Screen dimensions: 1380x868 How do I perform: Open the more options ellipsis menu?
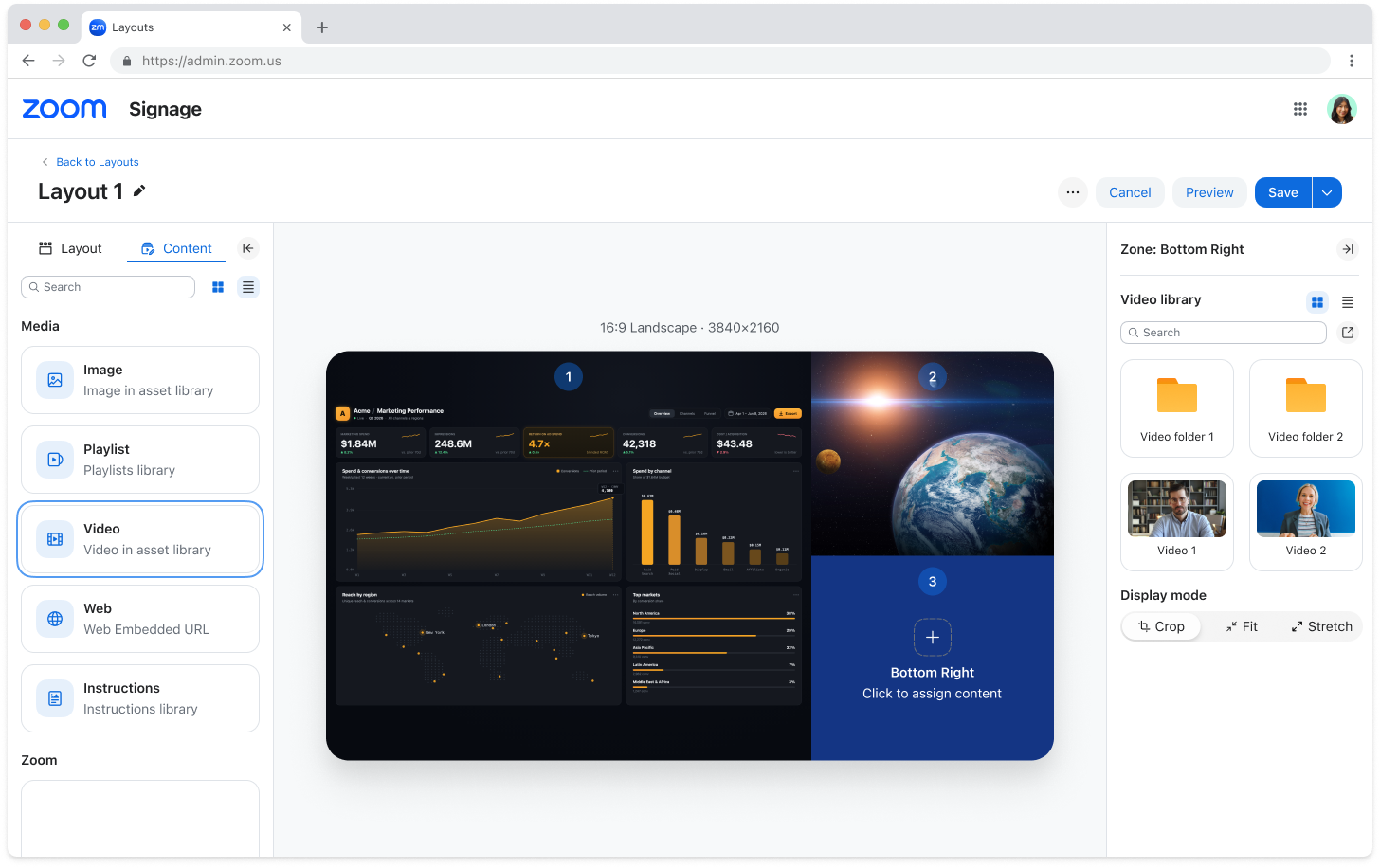[1073, 192]
